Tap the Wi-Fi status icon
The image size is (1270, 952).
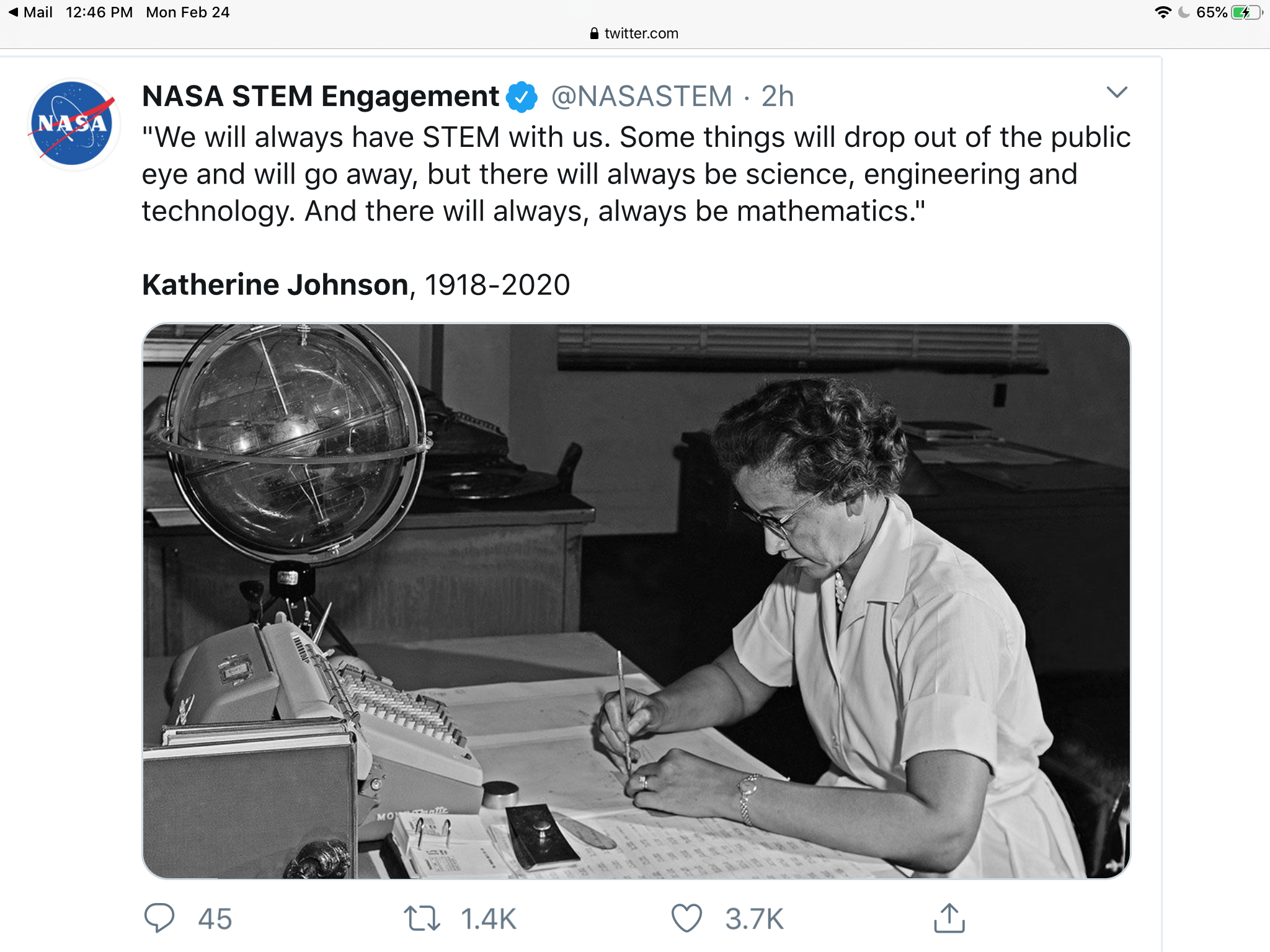pos(1163,12)
